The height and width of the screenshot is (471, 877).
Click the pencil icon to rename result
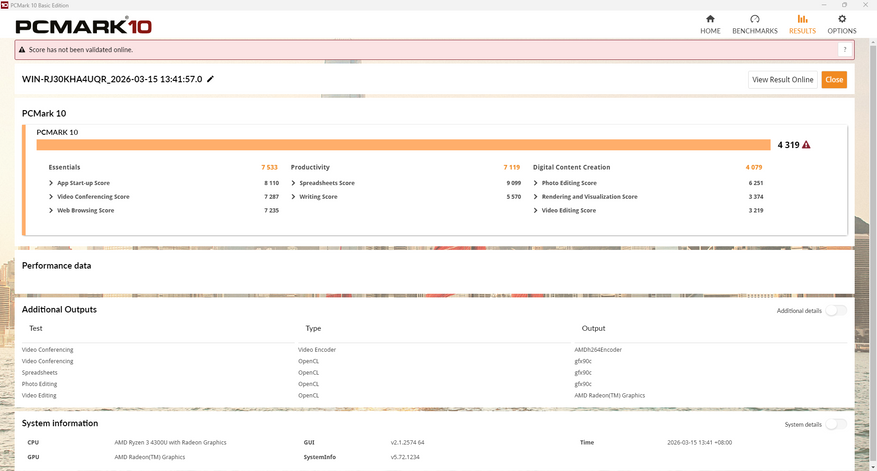tap(210, 79)
